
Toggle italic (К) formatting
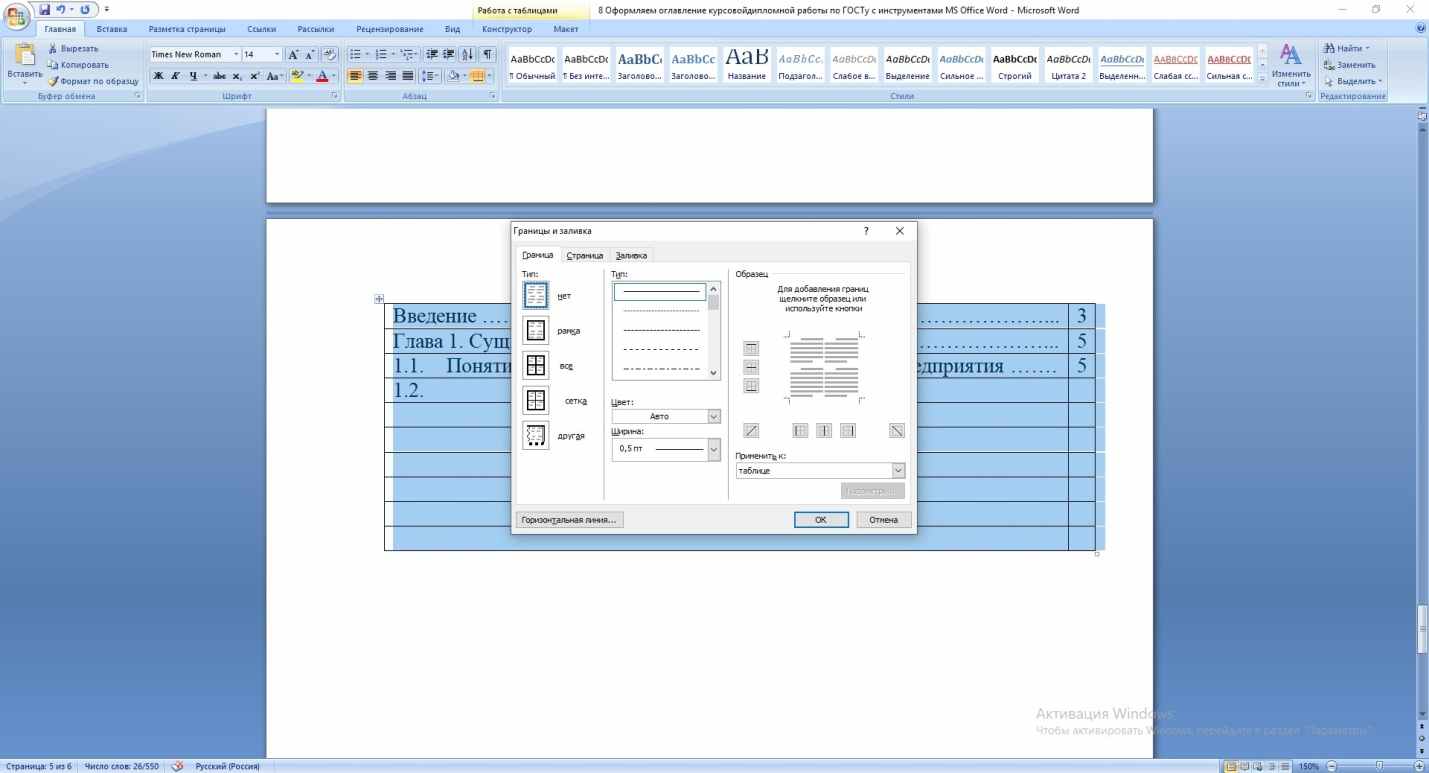coord(173,75)
